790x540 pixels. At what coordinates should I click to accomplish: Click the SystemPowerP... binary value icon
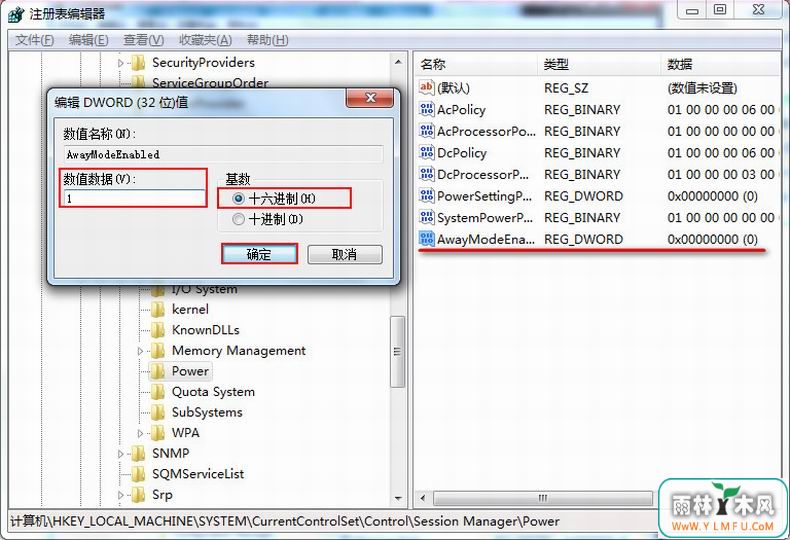click(426, 218)
